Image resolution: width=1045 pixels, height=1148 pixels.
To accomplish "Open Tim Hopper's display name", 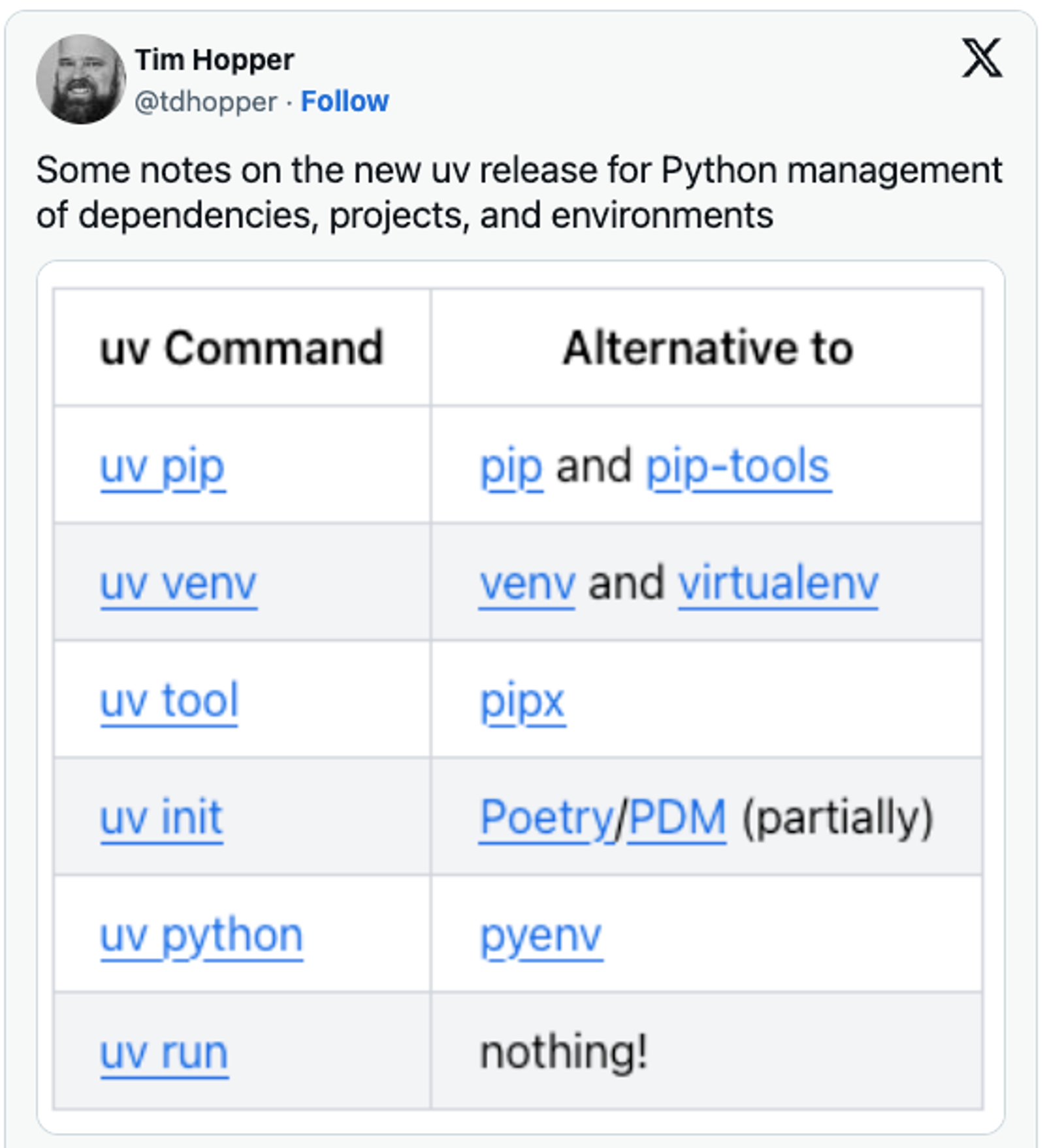I will pyautogui.click(x=214, y=60).
